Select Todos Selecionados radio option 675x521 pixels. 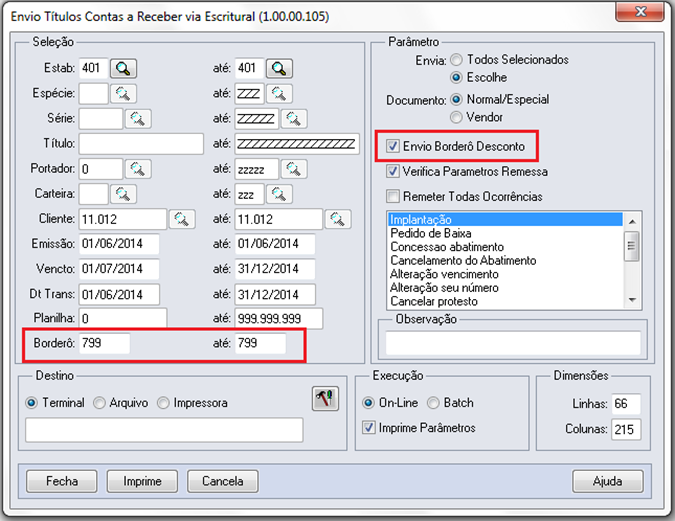457,59
